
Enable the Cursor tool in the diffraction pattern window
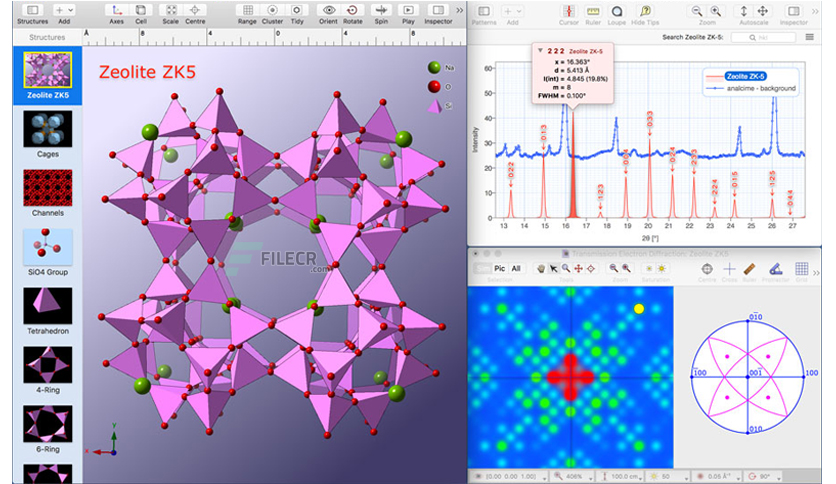(x=568, y=11)
